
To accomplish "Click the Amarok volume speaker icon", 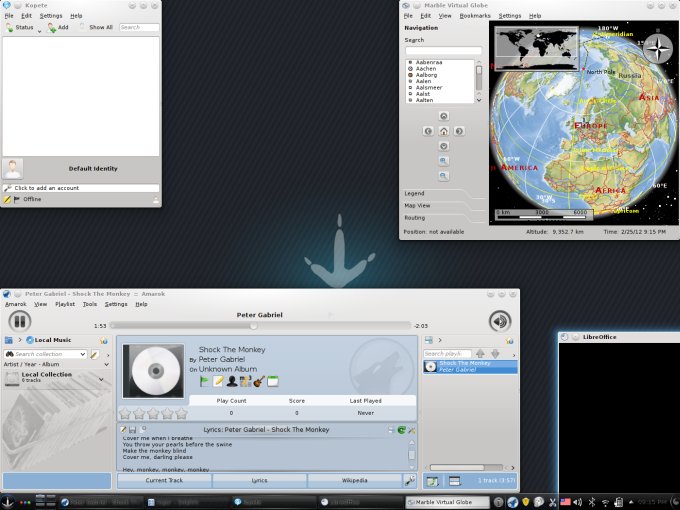I will tap(500, 321).
